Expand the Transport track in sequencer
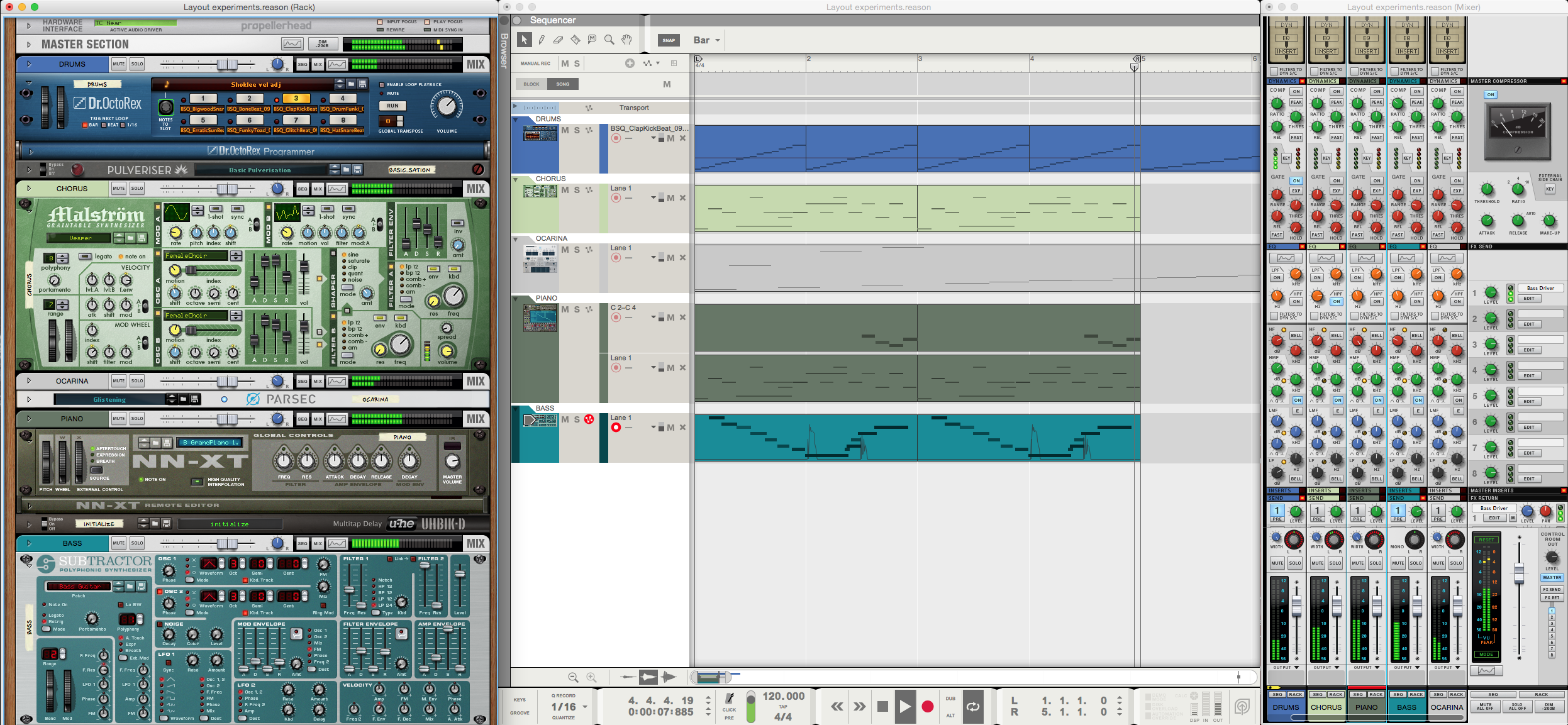Image resolution: width=1568 pixels, height=725 pixels. pos(515,106)
